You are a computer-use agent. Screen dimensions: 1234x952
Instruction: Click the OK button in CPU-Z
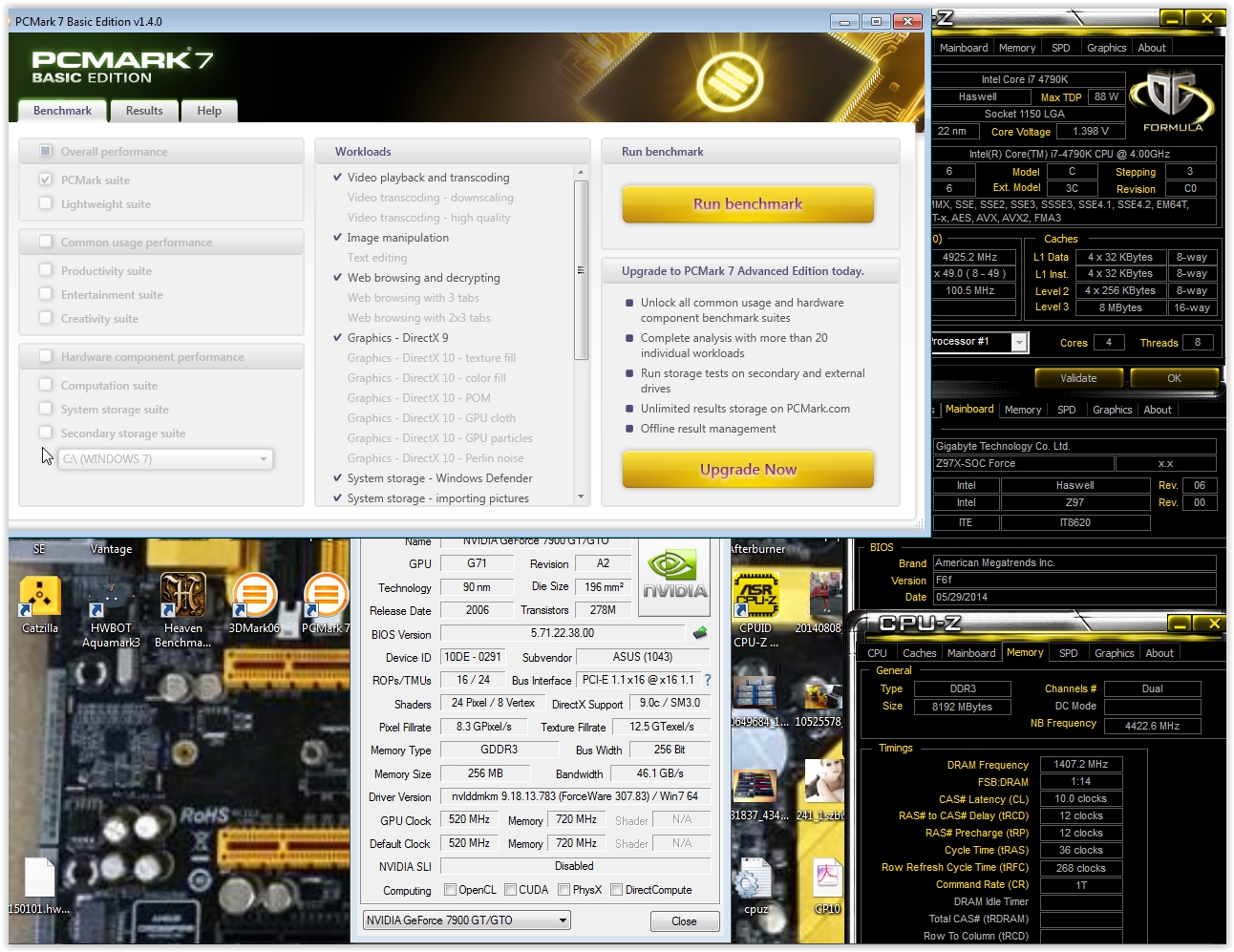(1174, 378)
